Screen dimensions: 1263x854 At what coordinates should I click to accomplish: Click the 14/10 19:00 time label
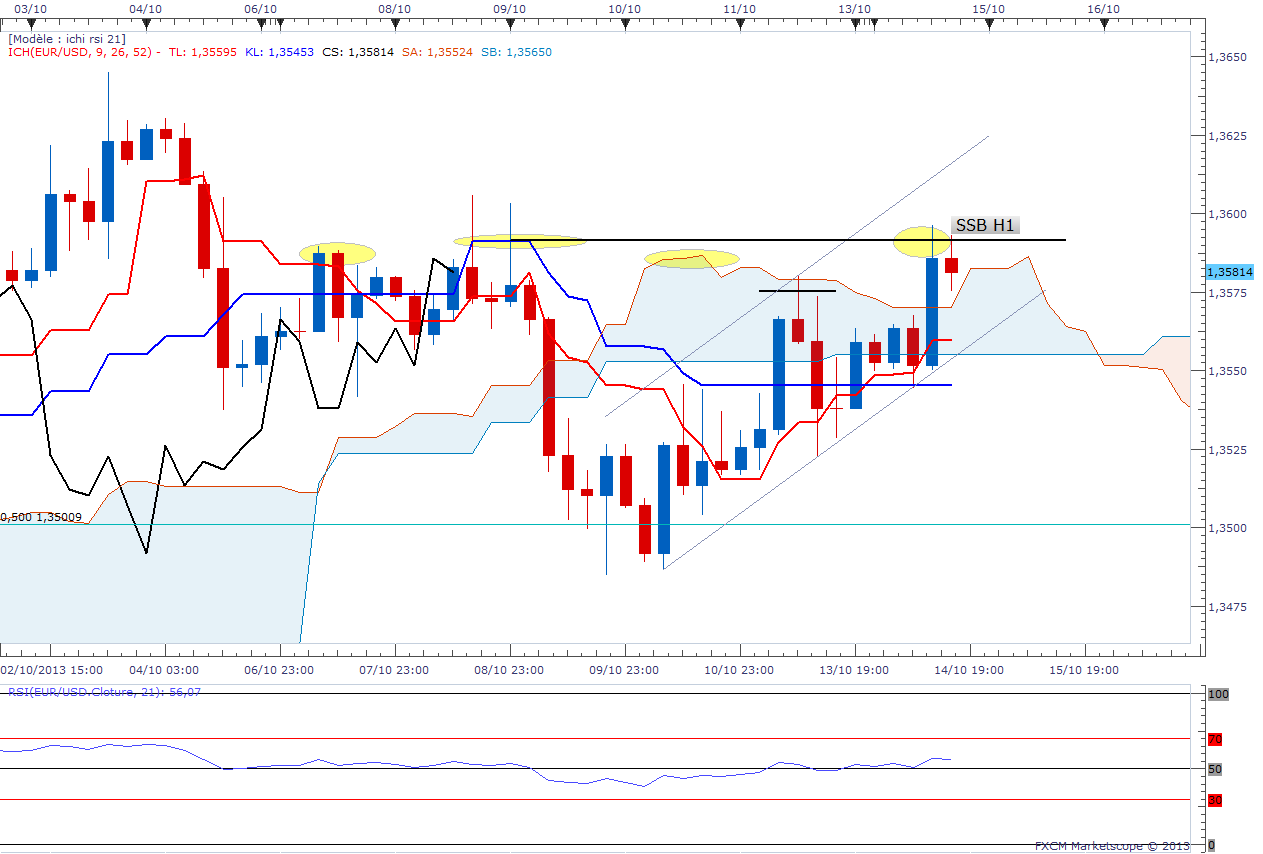pyautogui.click(x=968, y=670)
